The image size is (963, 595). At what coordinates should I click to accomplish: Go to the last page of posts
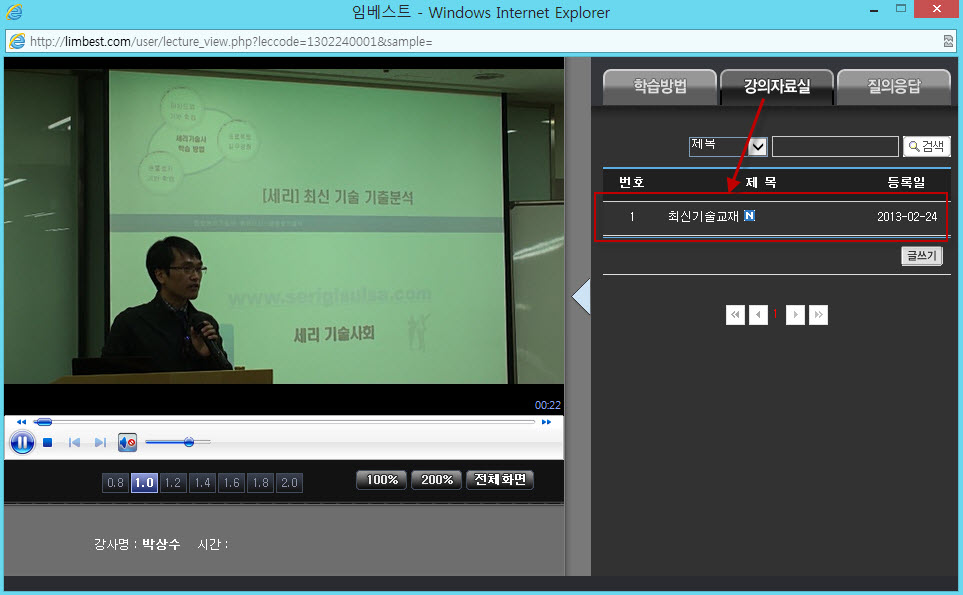point(818,315)
